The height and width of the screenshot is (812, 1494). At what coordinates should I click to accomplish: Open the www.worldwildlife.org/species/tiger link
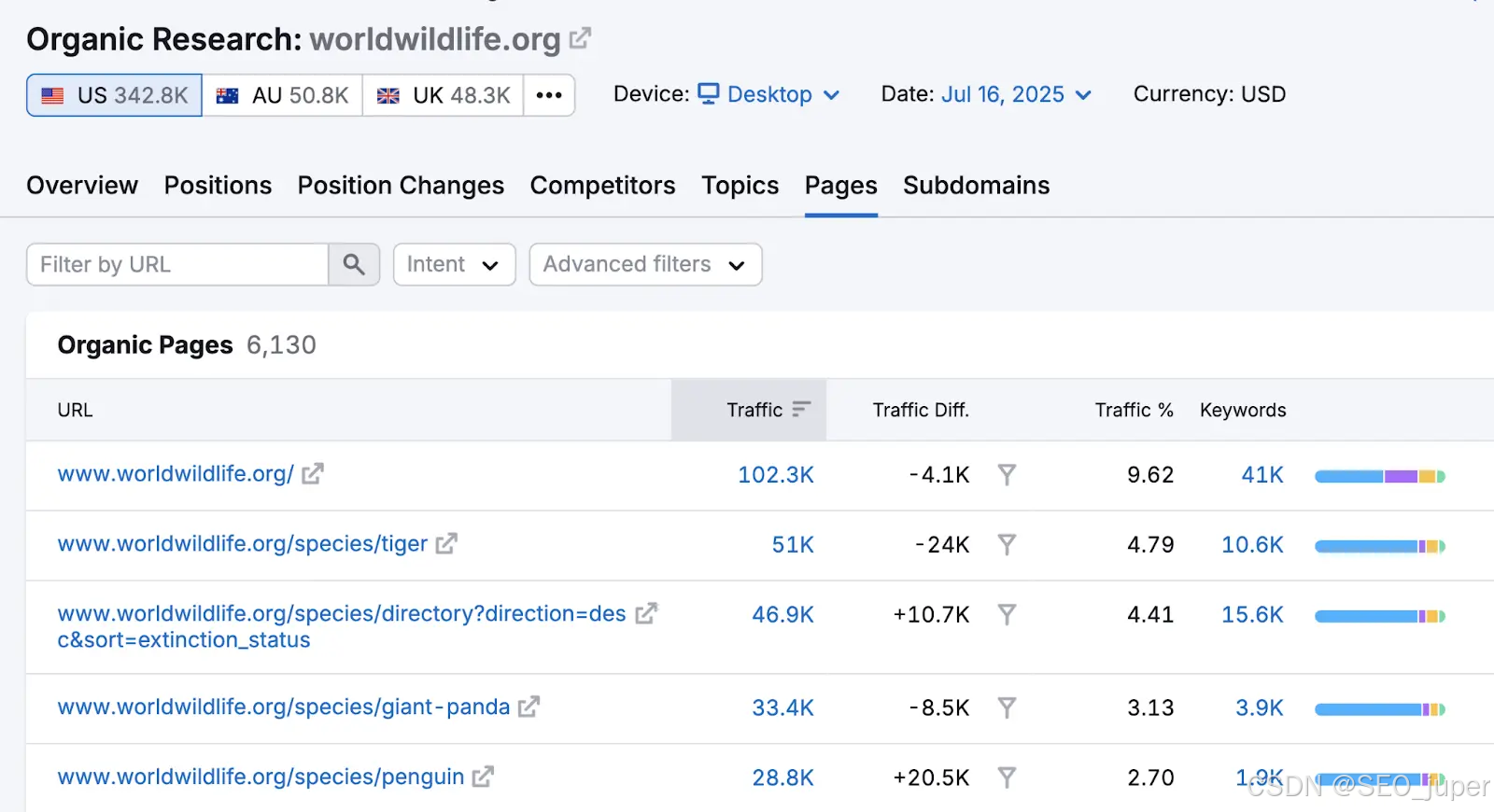pos(242,543)
